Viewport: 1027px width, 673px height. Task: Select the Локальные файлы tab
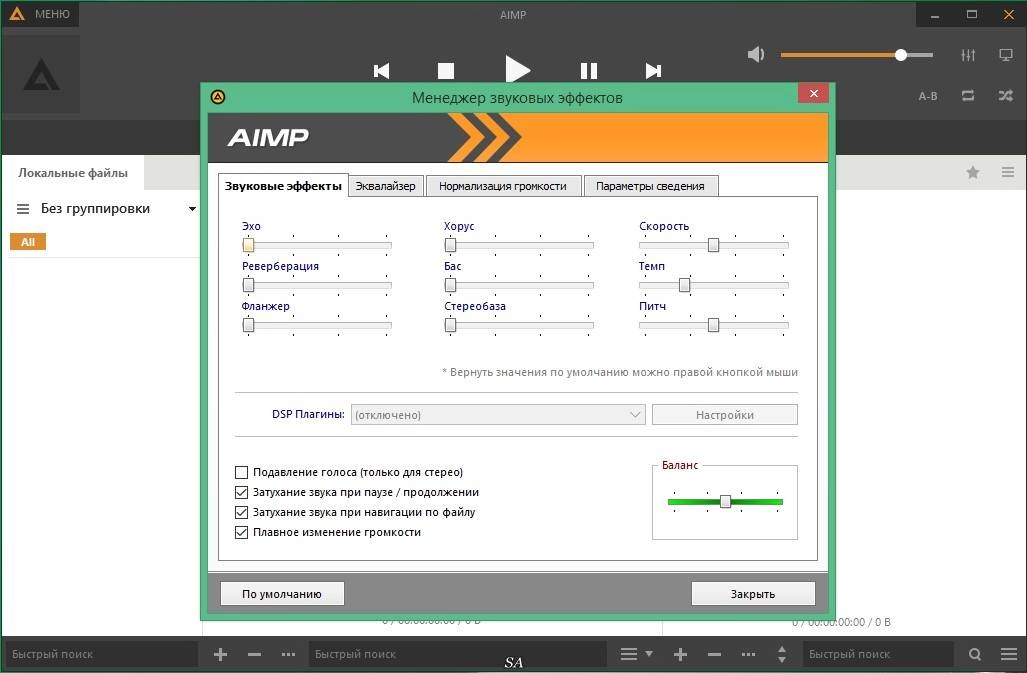click(x=73, y=173)
